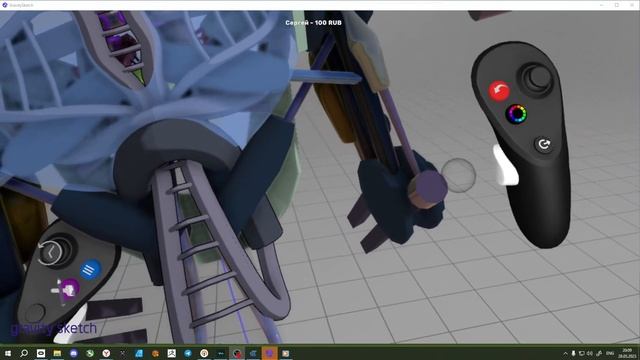Open the blue notes taskbar app icon

[x=139, y=353]
